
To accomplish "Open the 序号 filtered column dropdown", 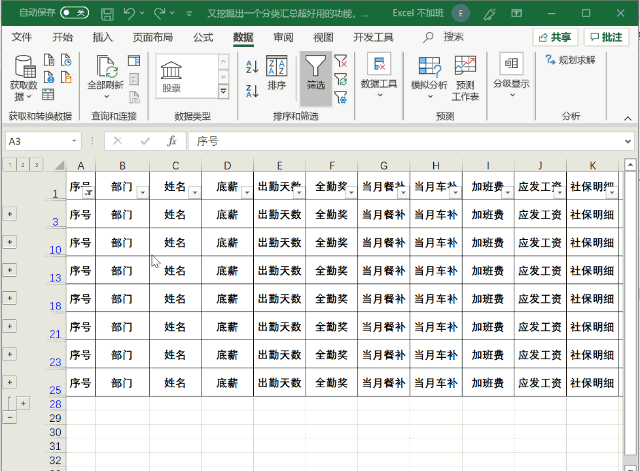I will coord(89,192).
